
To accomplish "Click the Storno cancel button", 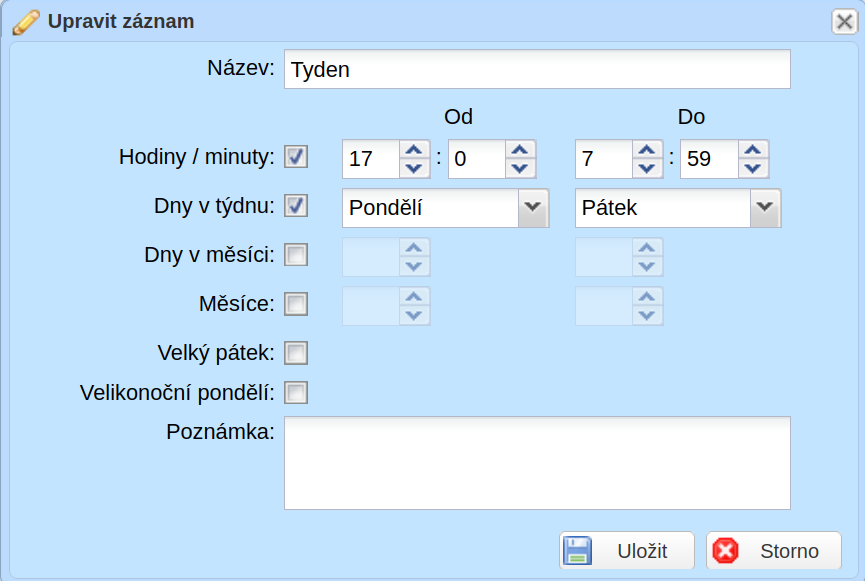I will tap(774, 550).
